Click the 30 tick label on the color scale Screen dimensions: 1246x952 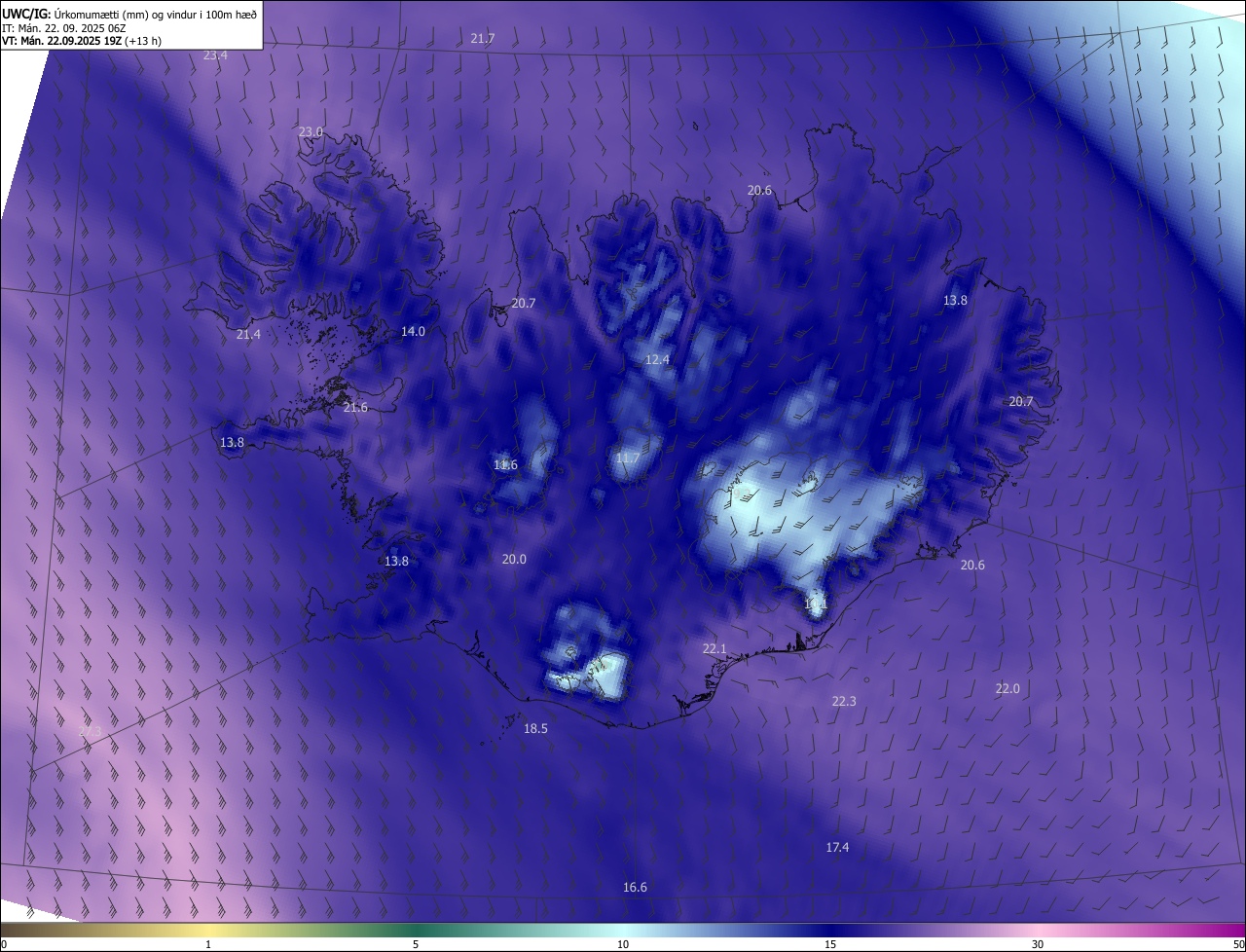click(1038, 944)
